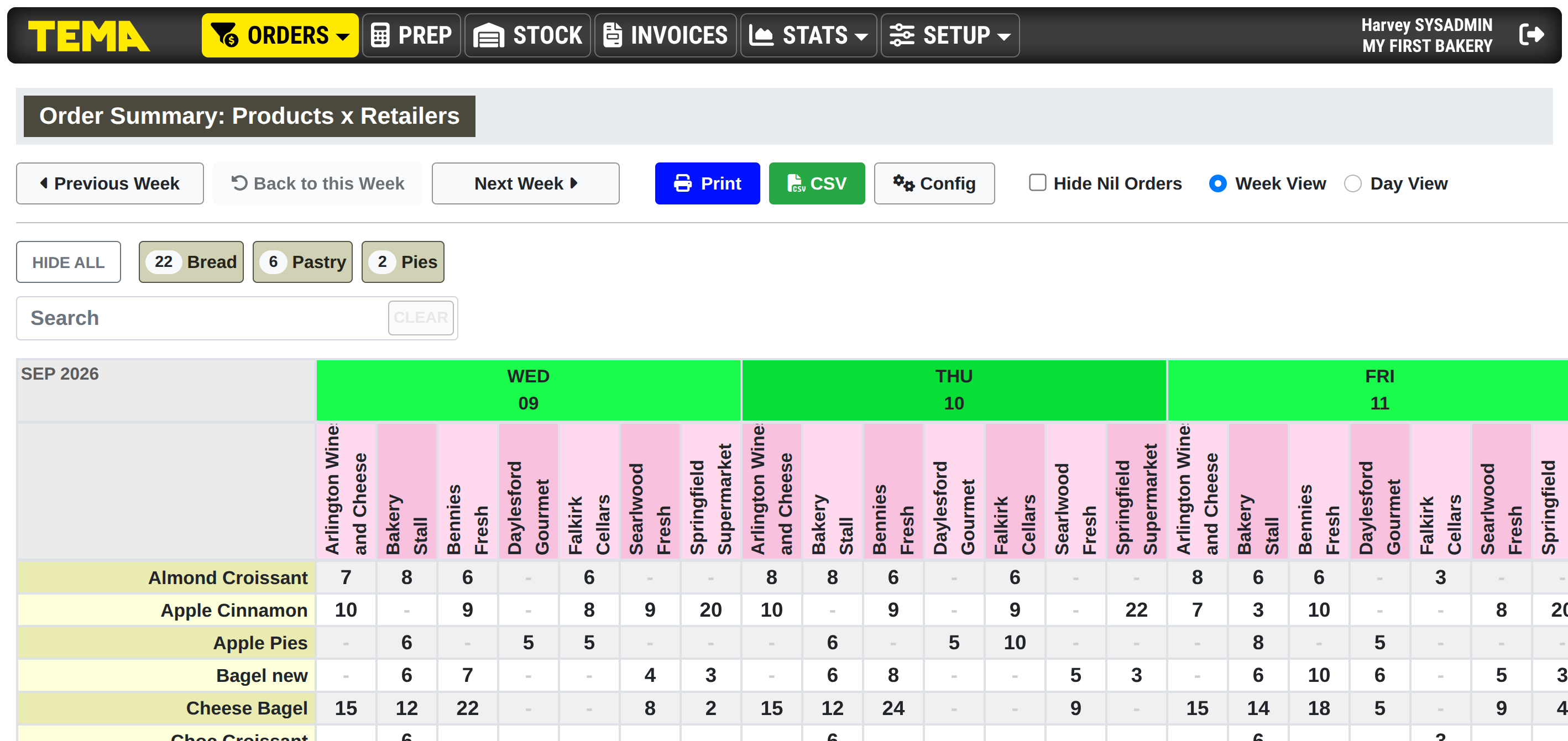This screenshot has height=741, width=1568.
Task: Select the Week View radio button
Action: click(x=1217, y=183)
